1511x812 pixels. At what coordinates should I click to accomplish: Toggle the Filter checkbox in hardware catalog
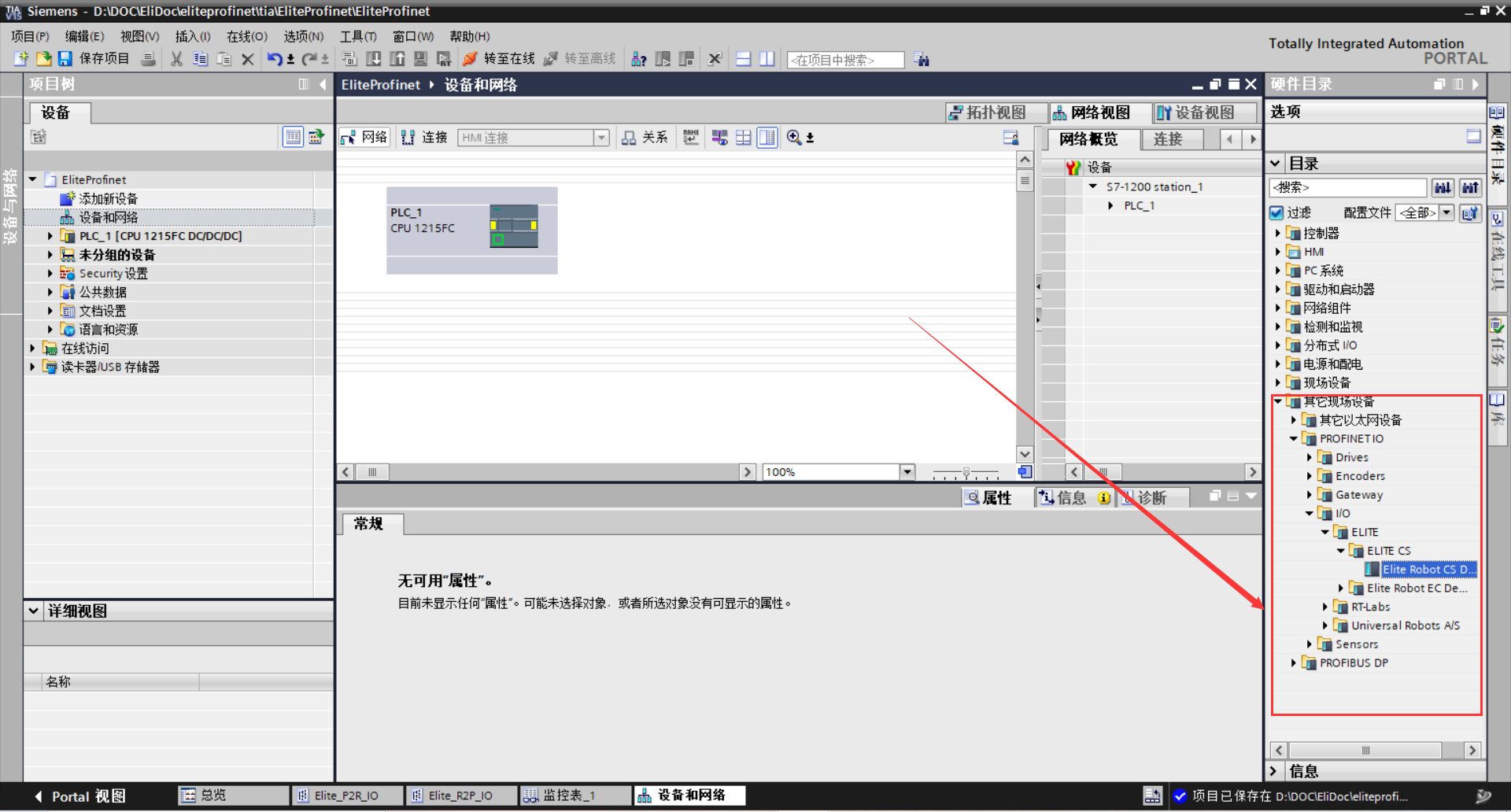coord(1277,212)
